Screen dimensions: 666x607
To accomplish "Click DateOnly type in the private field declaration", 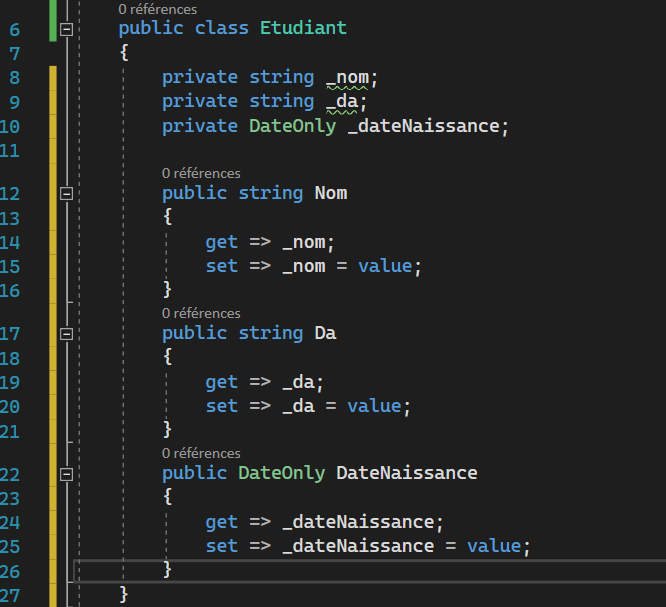I will 292,126.
